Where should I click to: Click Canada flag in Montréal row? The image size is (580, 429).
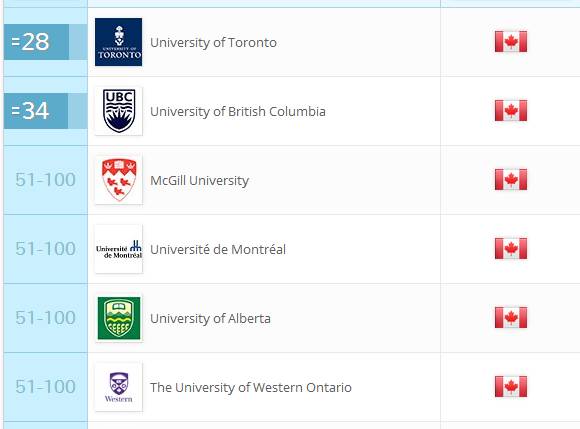tap(511, 249)
